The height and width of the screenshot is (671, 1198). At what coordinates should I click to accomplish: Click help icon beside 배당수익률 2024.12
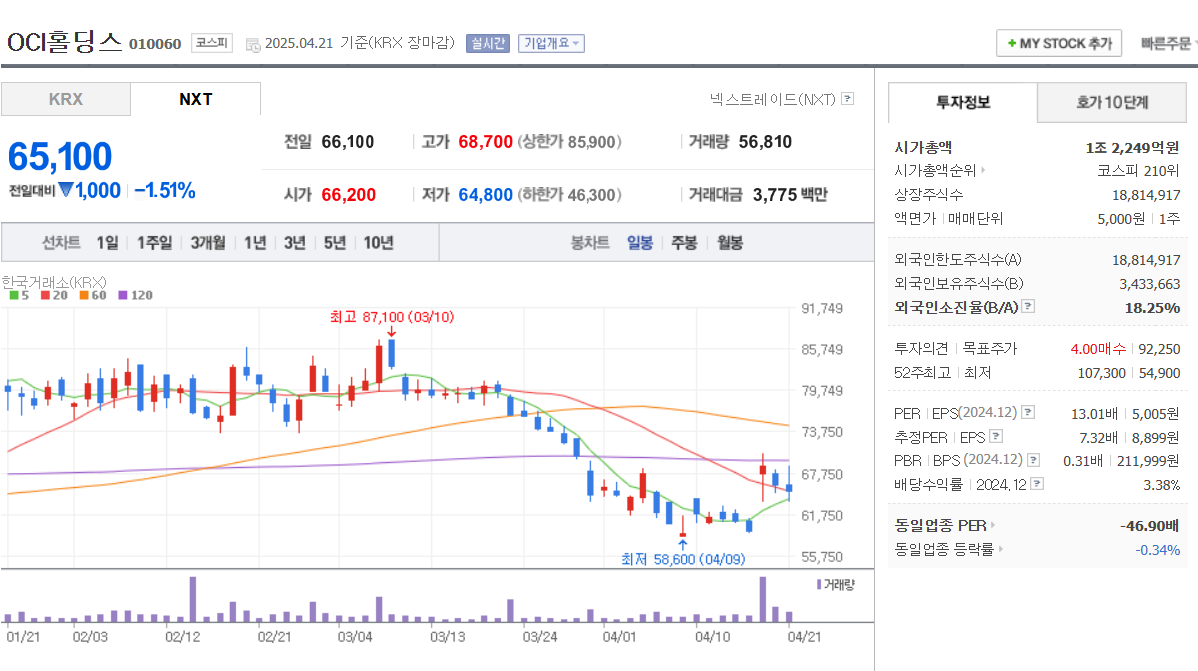tap(1036, 482)
